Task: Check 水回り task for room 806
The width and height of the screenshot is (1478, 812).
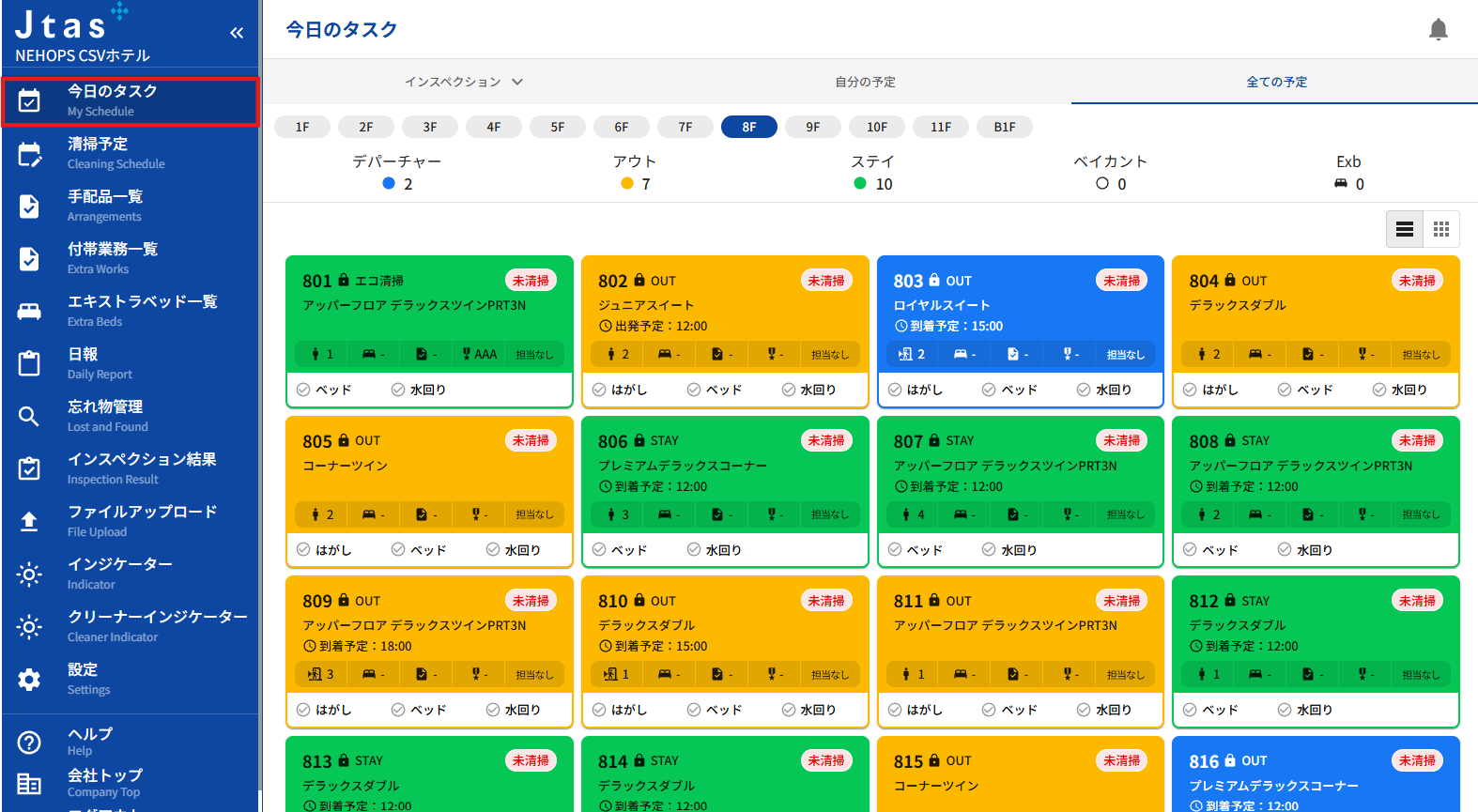Action: pos(694,550)
